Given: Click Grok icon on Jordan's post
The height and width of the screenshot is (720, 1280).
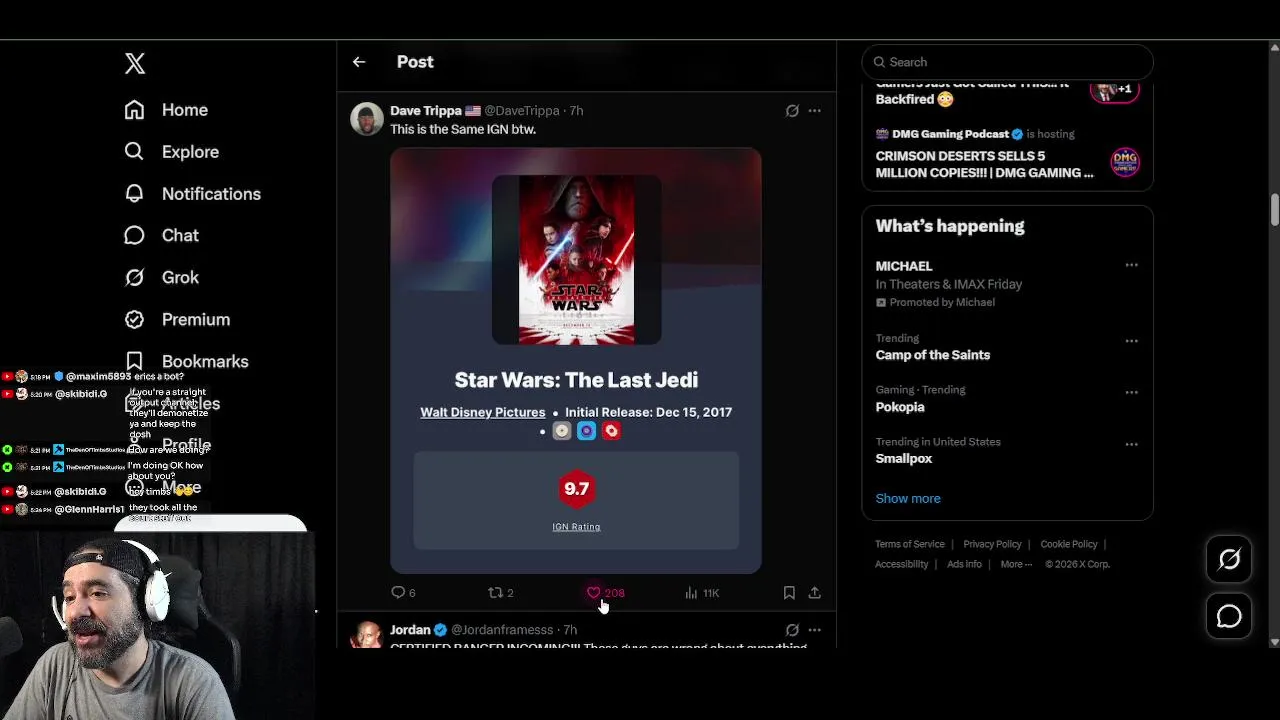Looking at the screenshot, I should pos(792,630).
